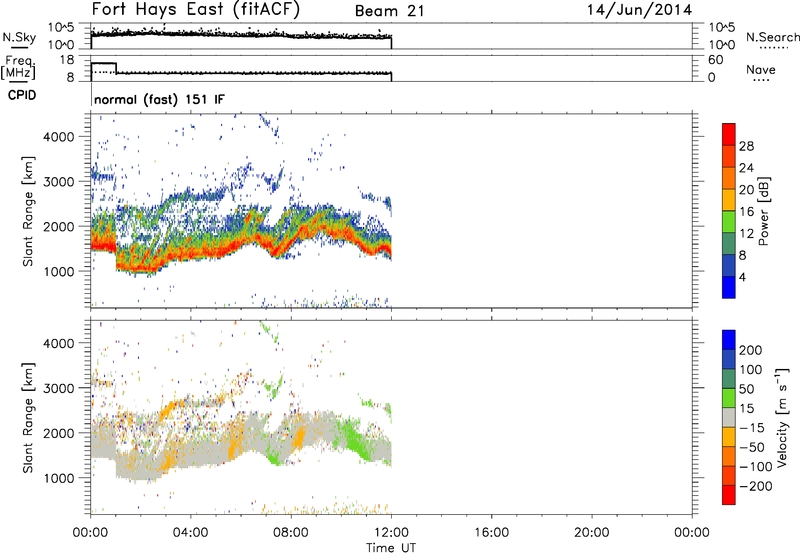Click the 'Freq. [MHz]' axis label
The width and height of the screenshot is (800, 554).
[18, 67]
